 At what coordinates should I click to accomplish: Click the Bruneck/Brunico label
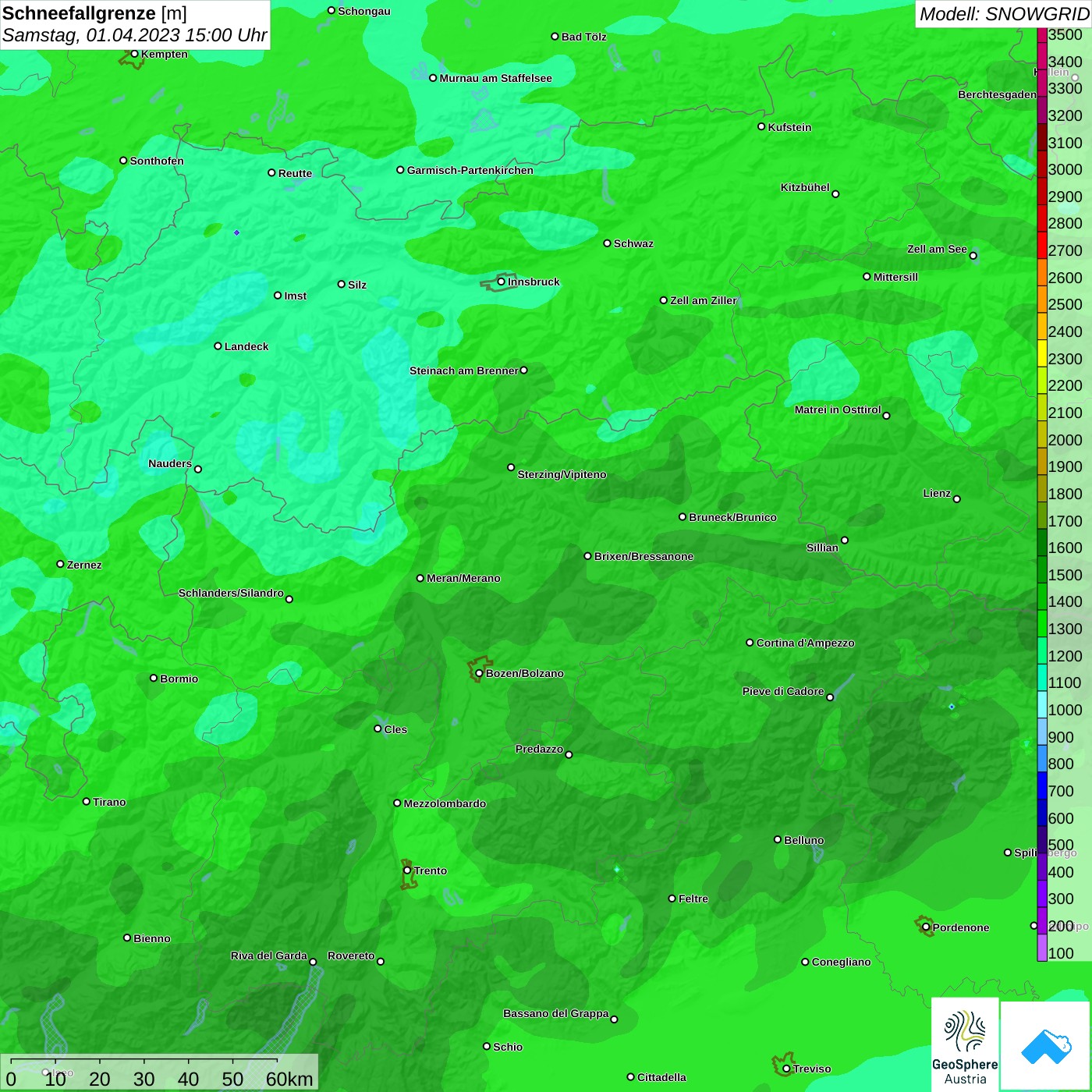point(732,517)
